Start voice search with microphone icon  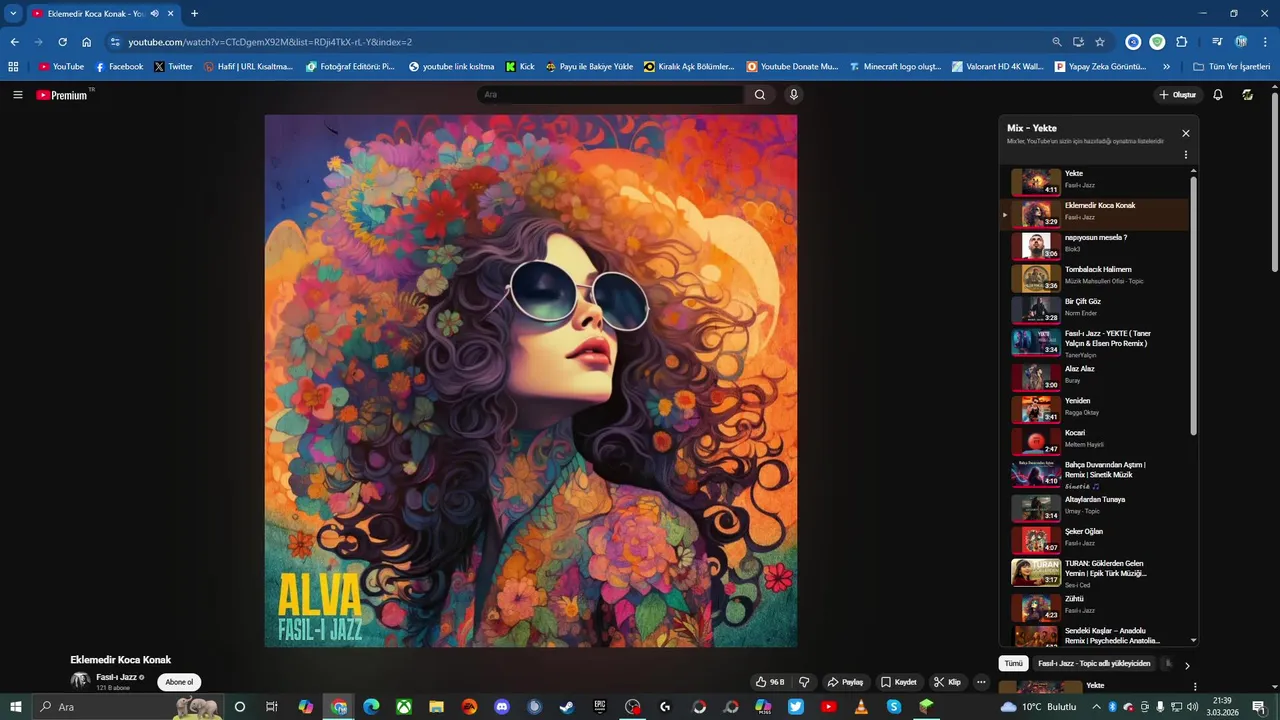pos(794,95)
